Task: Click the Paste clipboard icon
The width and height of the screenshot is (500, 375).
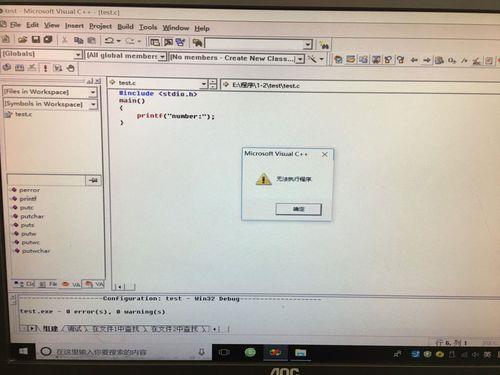Action: click(x=91, y=41)
